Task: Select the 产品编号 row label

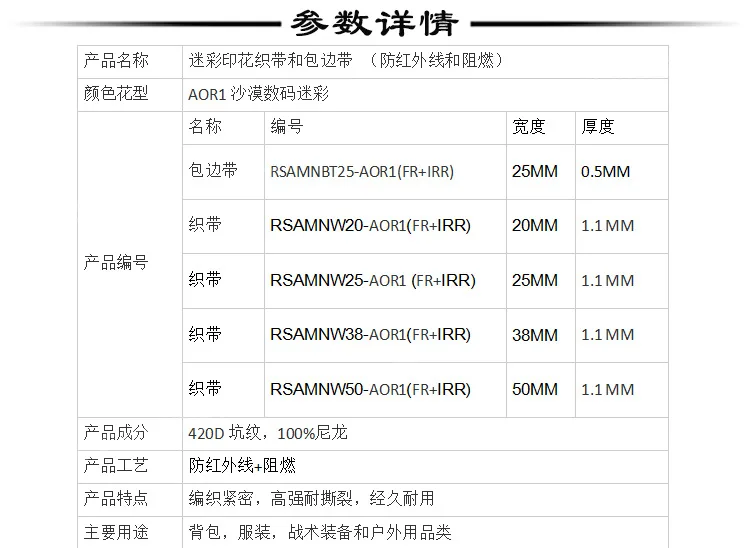Action: pos(116,263)
